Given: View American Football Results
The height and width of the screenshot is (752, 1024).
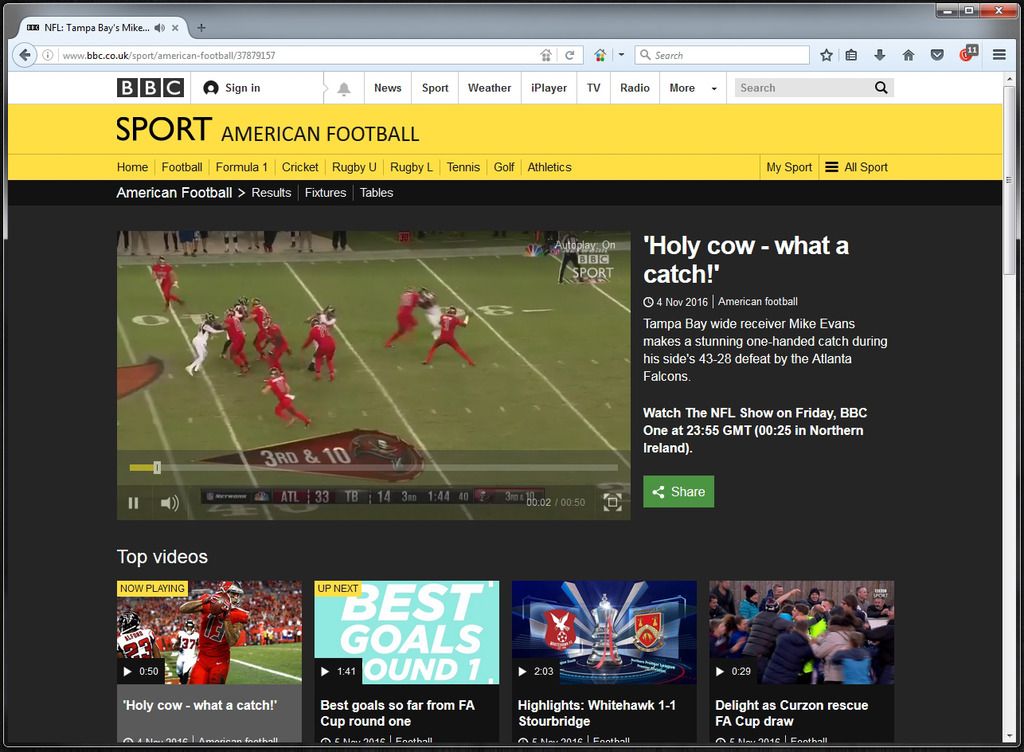Looking at the screenshot, I should pyautogui.click(x=271, y=193).
